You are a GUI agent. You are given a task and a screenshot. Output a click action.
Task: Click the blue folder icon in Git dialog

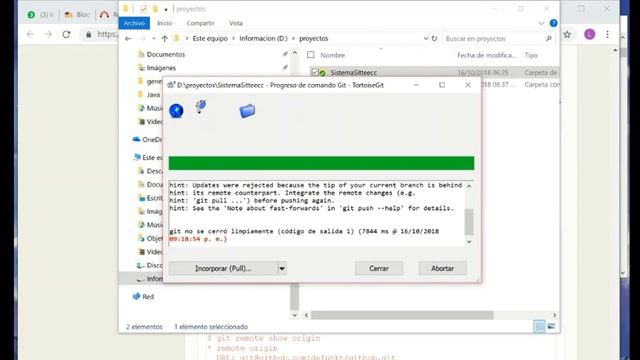[x=247, y=111]
